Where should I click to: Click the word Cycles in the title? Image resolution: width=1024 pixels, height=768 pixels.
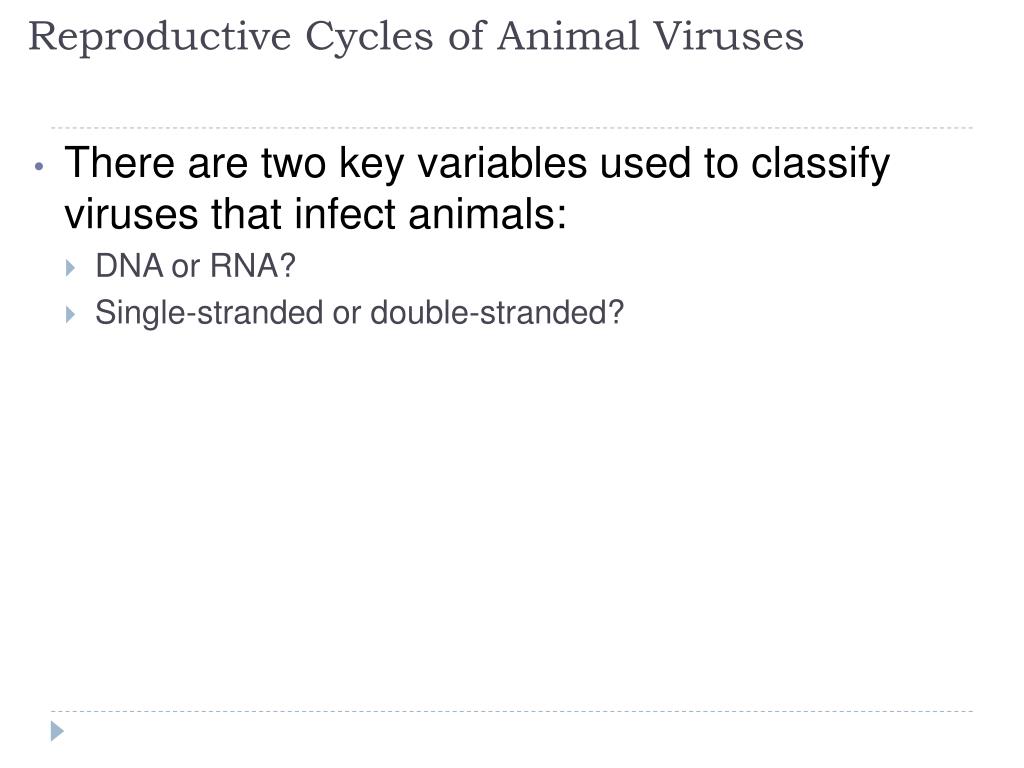tap(369, 38)
